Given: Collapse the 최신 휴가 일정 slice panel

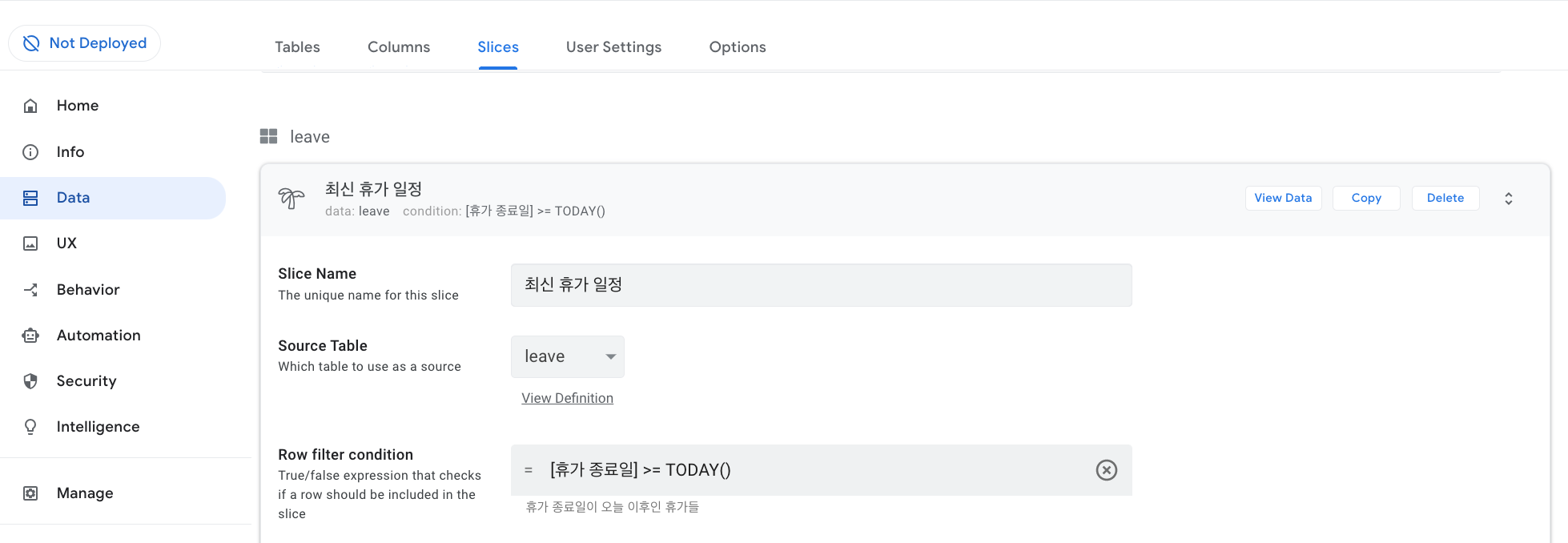Looking at the screenshot, I should coord(1508,198).
